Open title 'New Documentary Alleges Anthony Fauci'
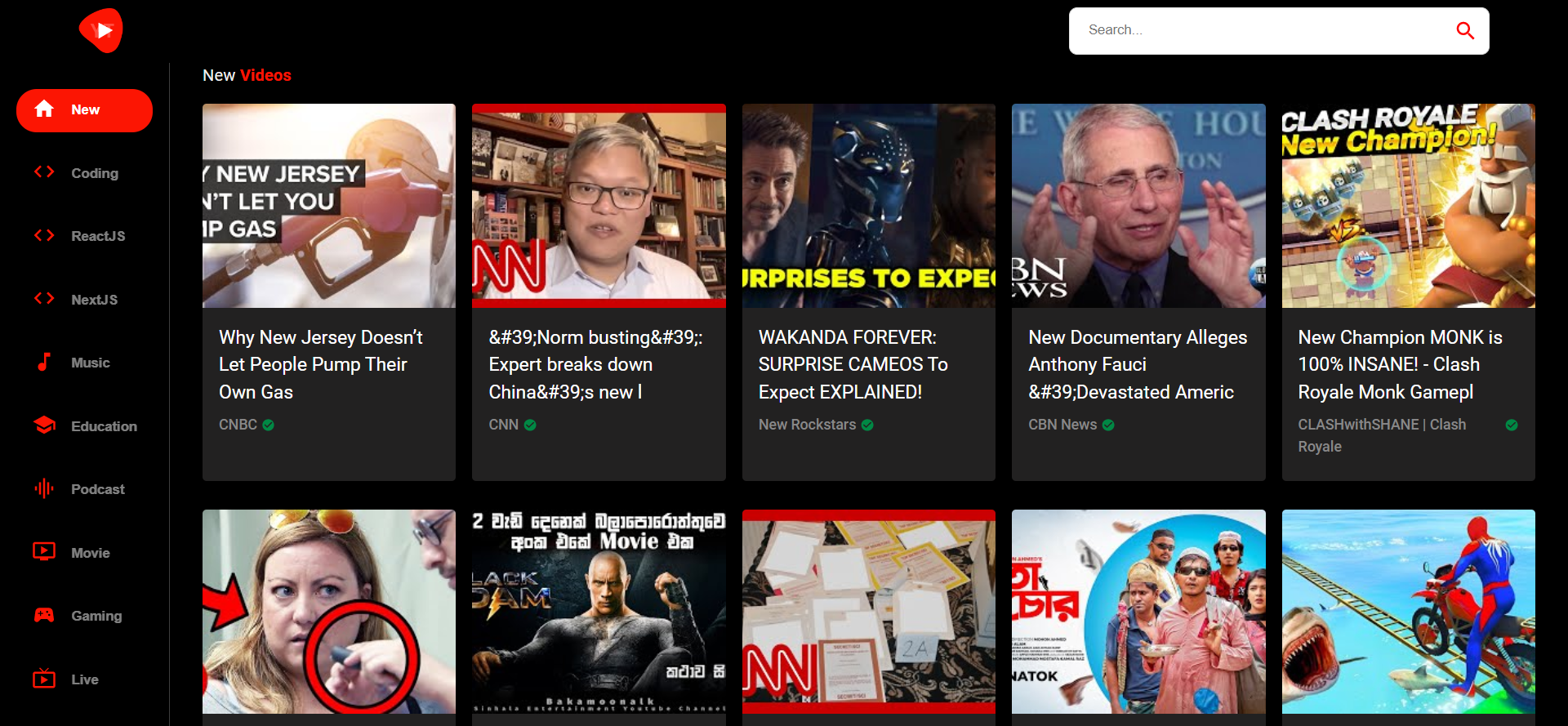This screenshot has height=726, width=1568. pos(1138,364)
